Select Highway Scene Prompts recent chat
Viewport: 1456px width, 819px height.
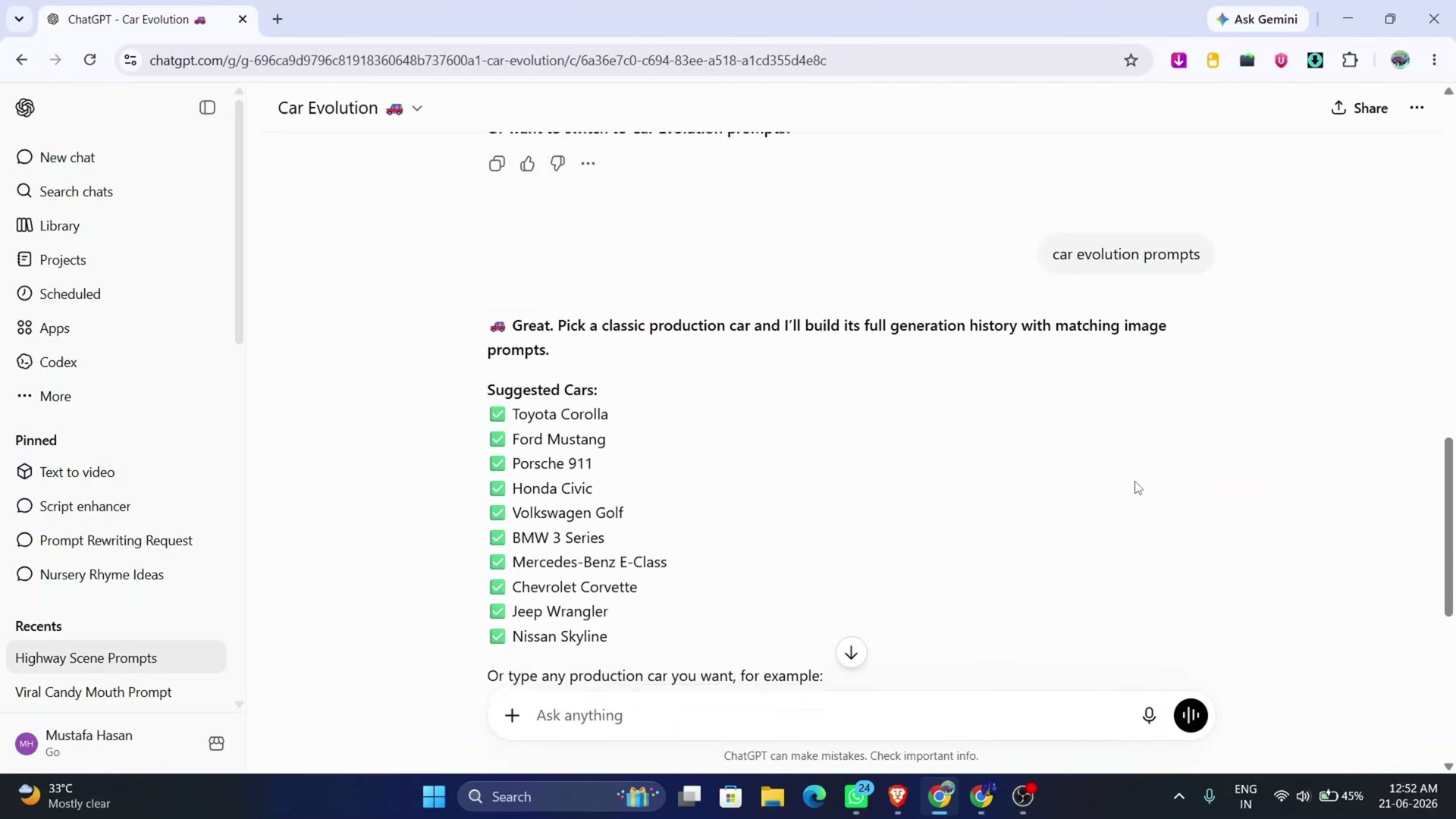[x=116, y=658]
